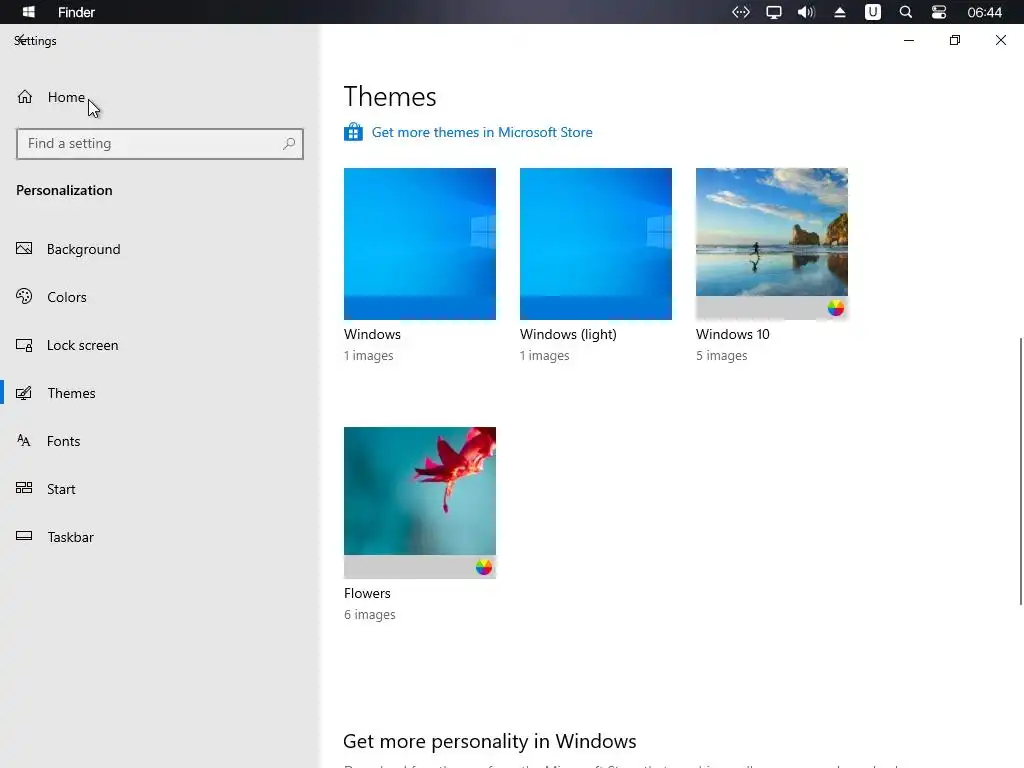The height and width of the screenshot is (768, 1024).
Task: Click the eject icon in menu bar
Action: pos(840,12)
